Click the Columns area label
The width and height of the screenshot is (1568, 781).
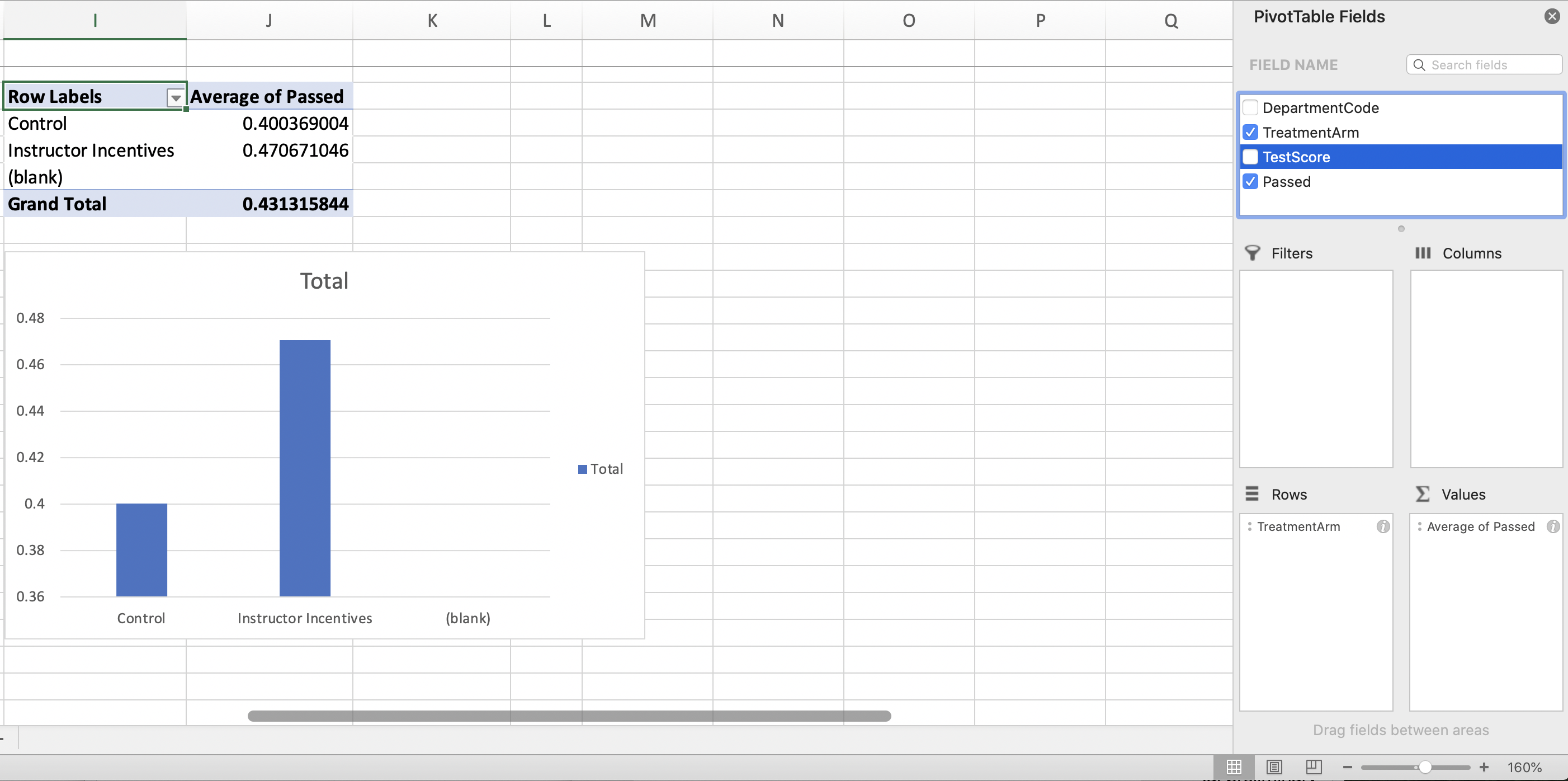[1470, 253]
